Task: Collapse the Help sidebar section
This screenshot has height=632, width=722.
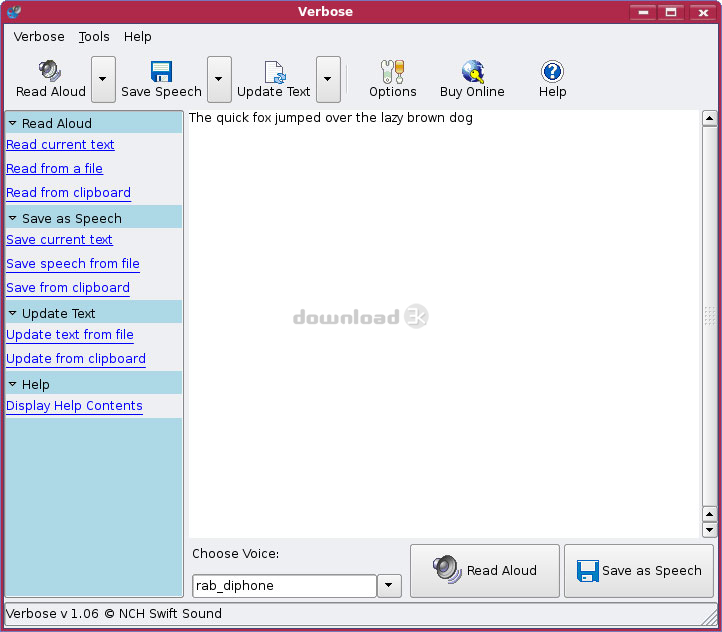Action: [12, 384]
